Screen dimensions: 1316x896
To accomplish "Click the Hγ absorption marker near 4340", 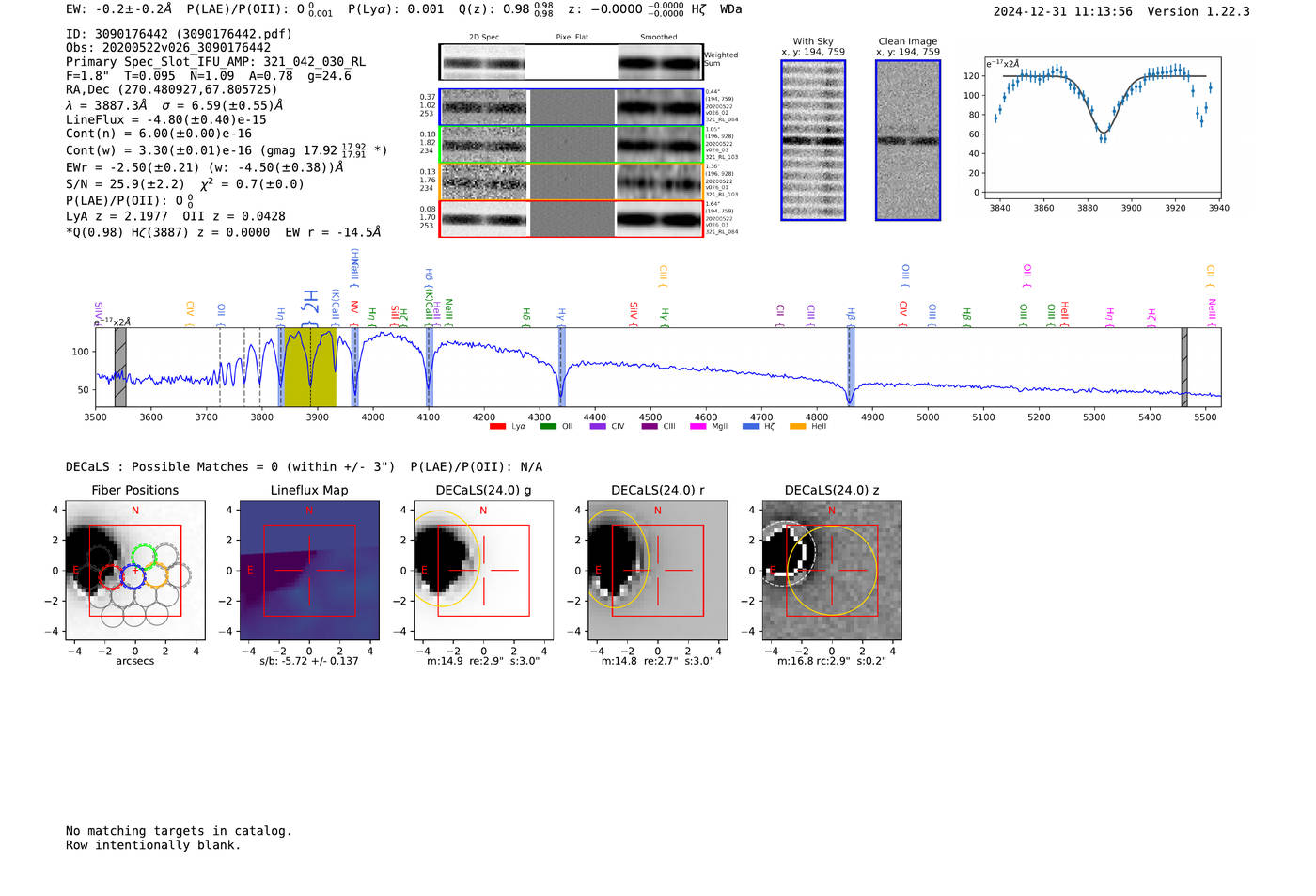I will 561,368.
